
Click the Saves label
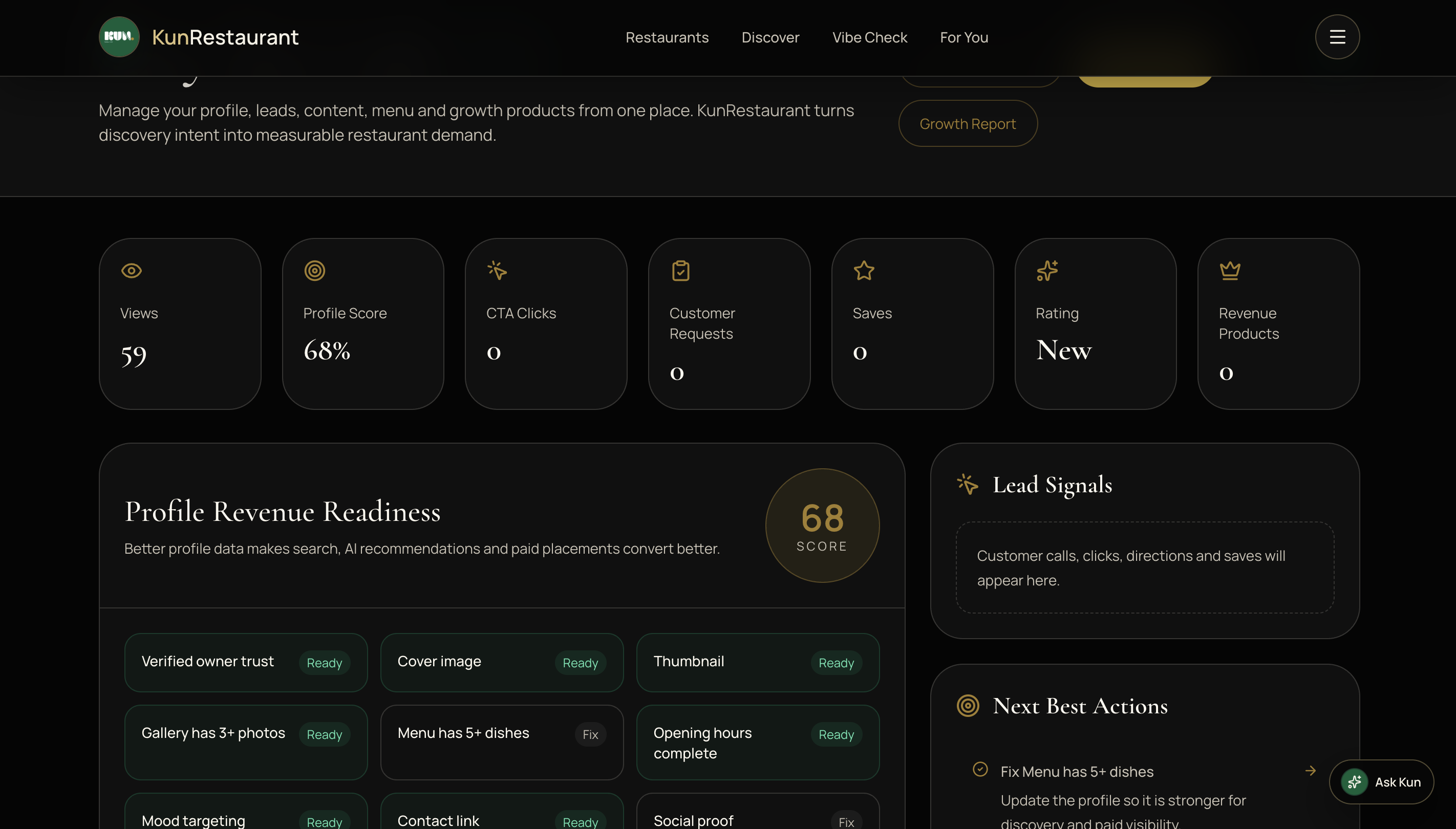coord(871,313)
